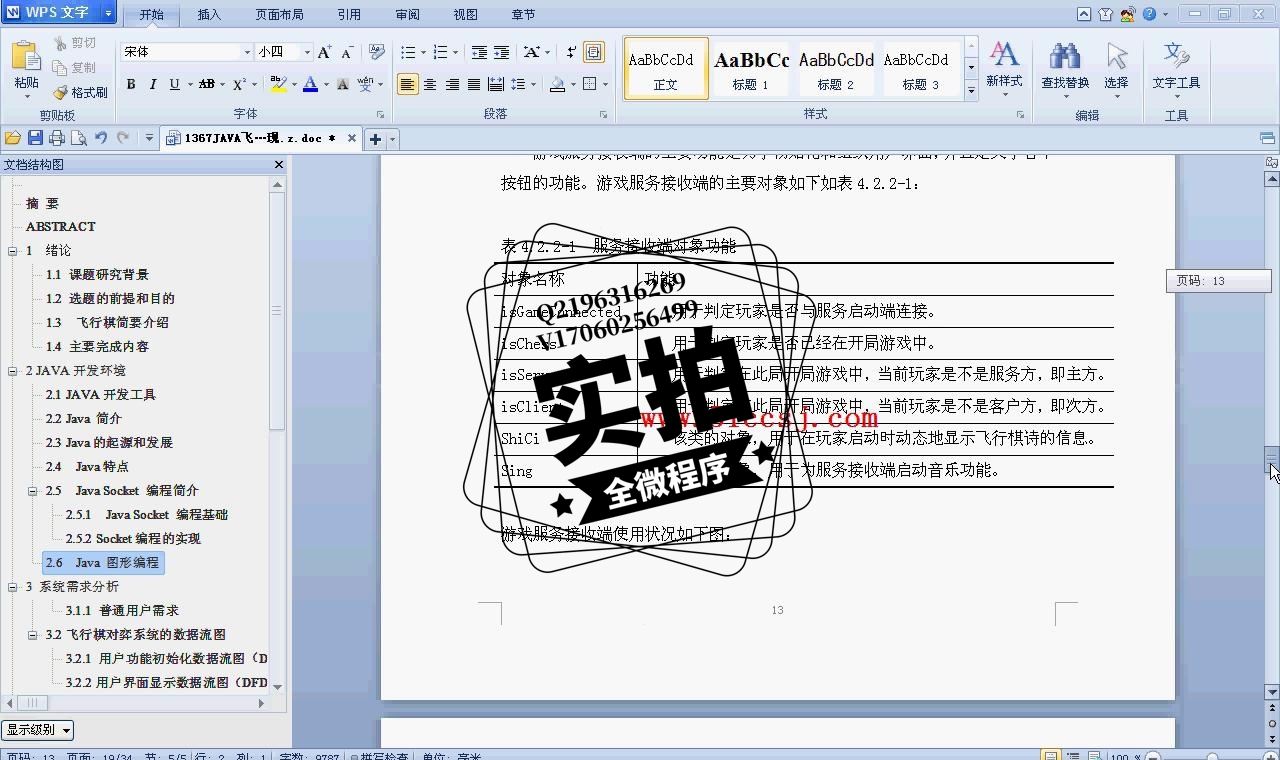Apply the 正文 style

666,69
